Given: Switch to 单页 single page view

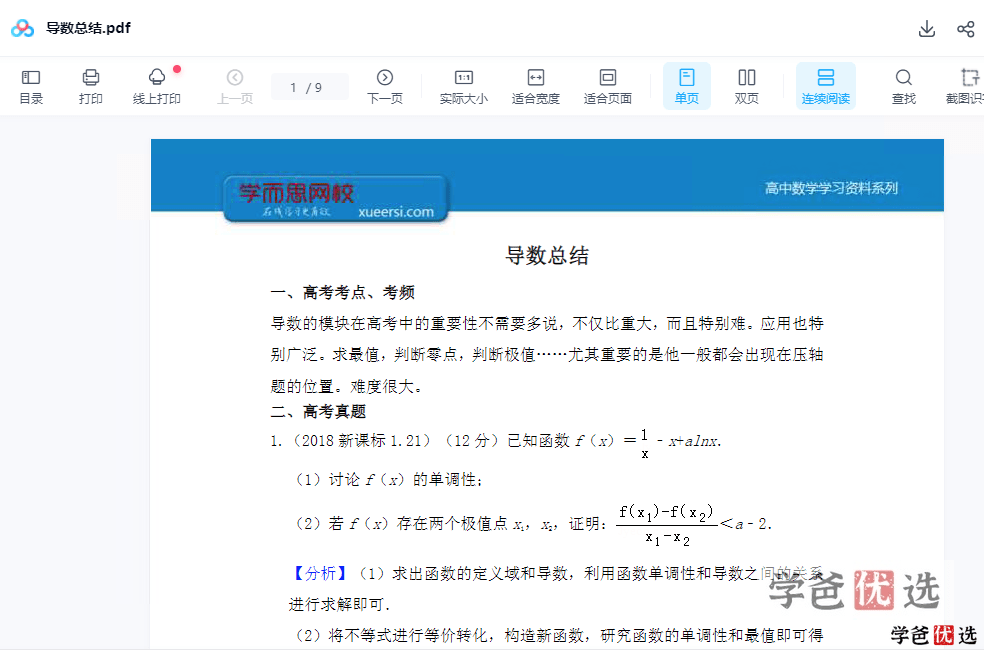Looking at the screenshot, I should click(687, 86).
